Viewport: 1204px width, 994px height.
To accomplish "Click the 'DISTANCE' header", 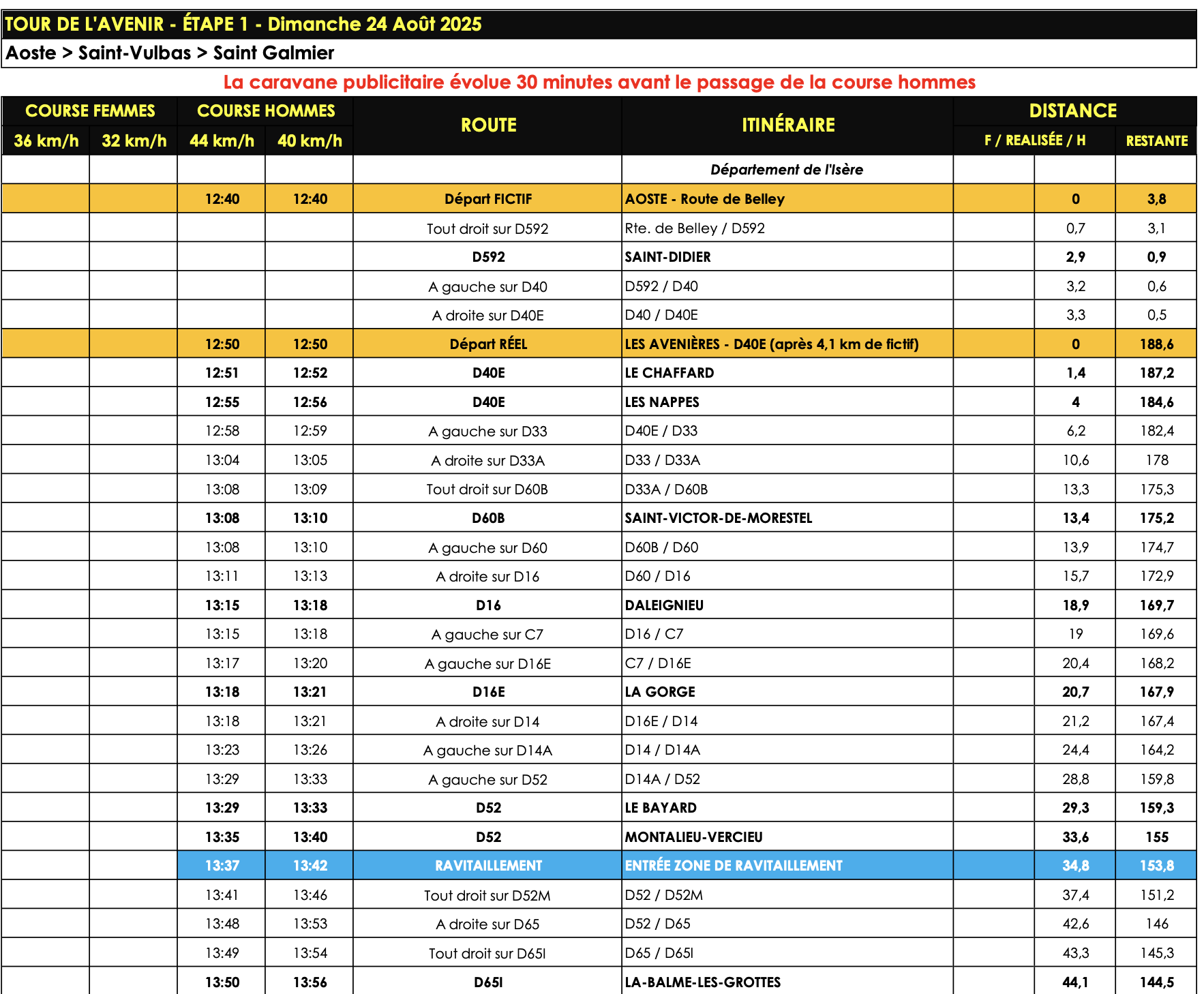I will pos(1073,111).
